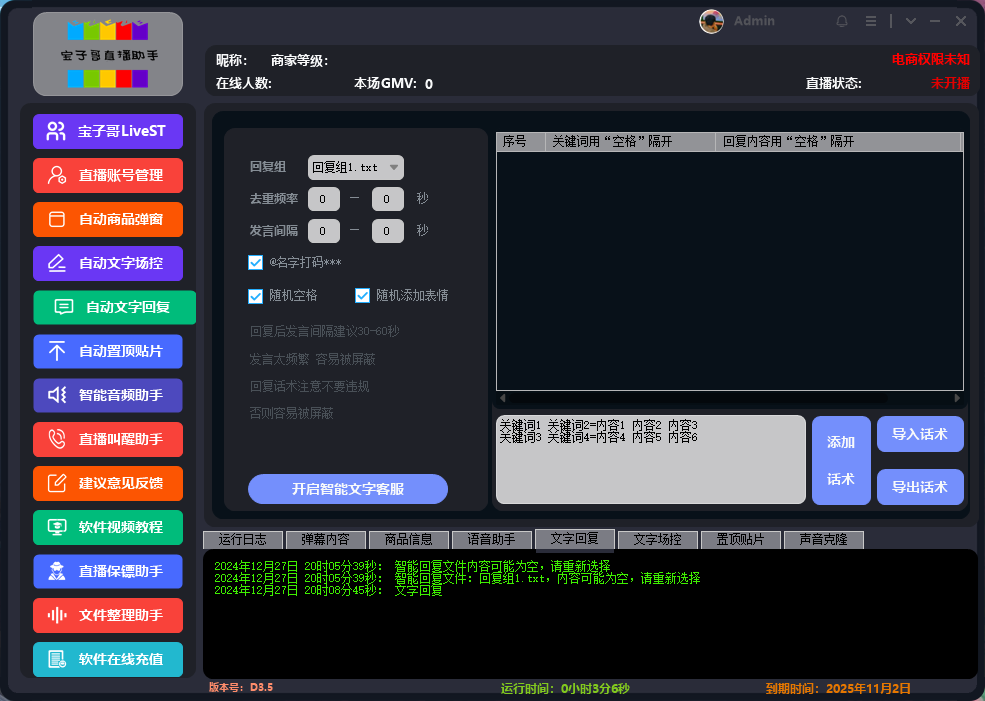Launch the 直播叫醒助手 feature
Image resolution: width=985 pixels, height=701 pixels.
107,439
